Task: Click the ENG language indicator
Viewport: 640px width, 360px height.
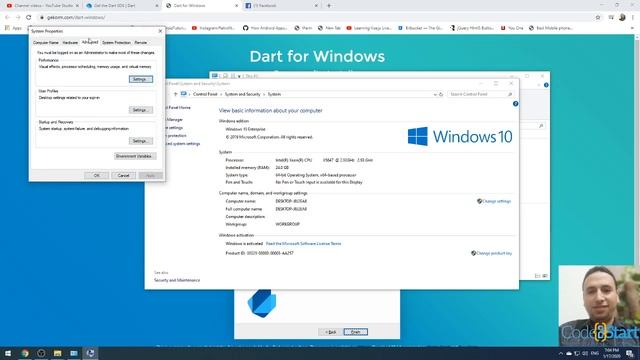Action: click(595, 353)
